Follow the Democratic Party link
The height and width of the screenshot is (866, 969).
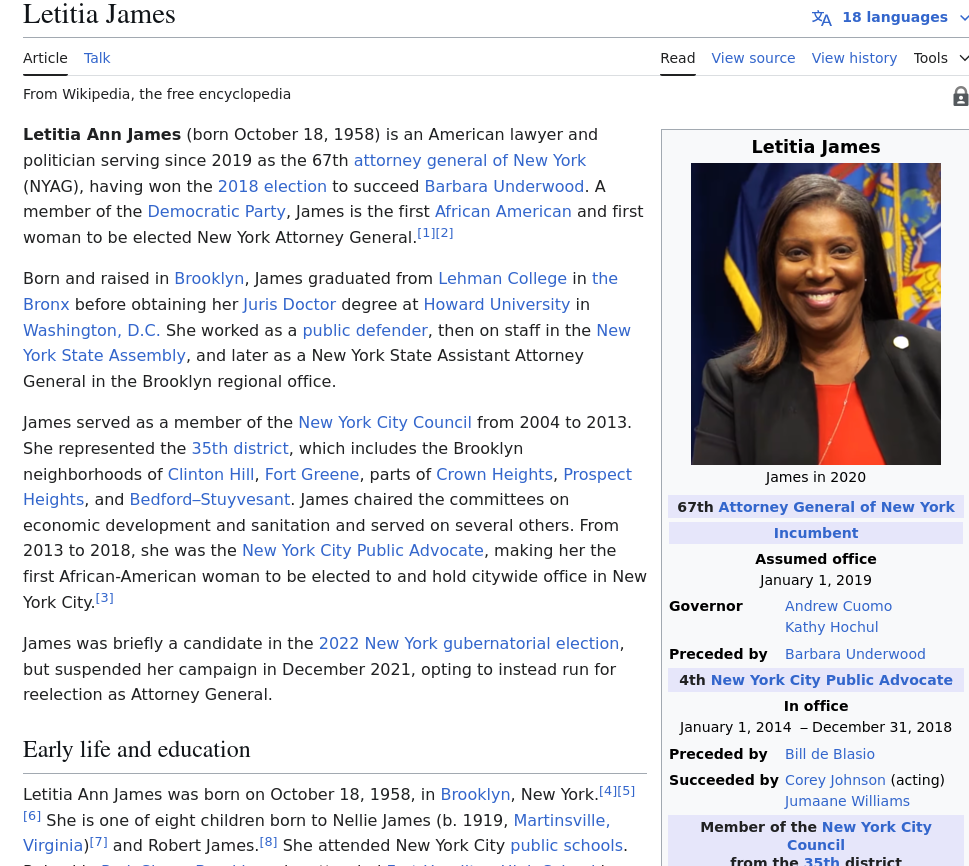pos(217,212)
